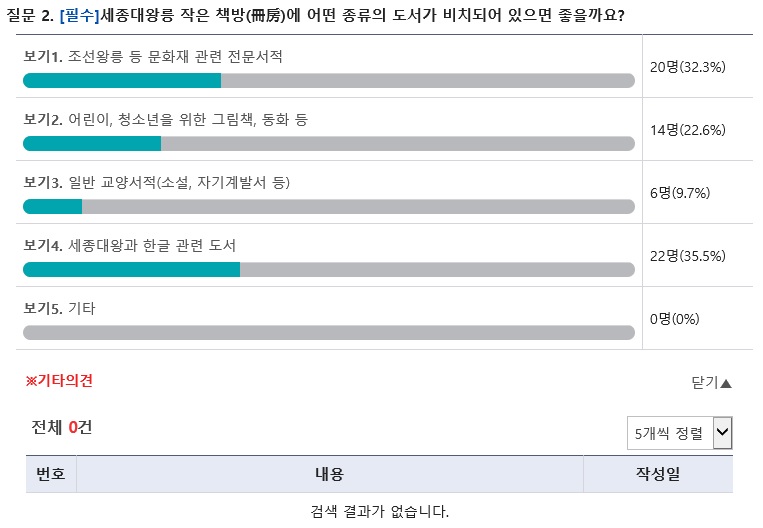Collapse section with 닫기▲ link
763x528 pixels.
click(711, 383)
